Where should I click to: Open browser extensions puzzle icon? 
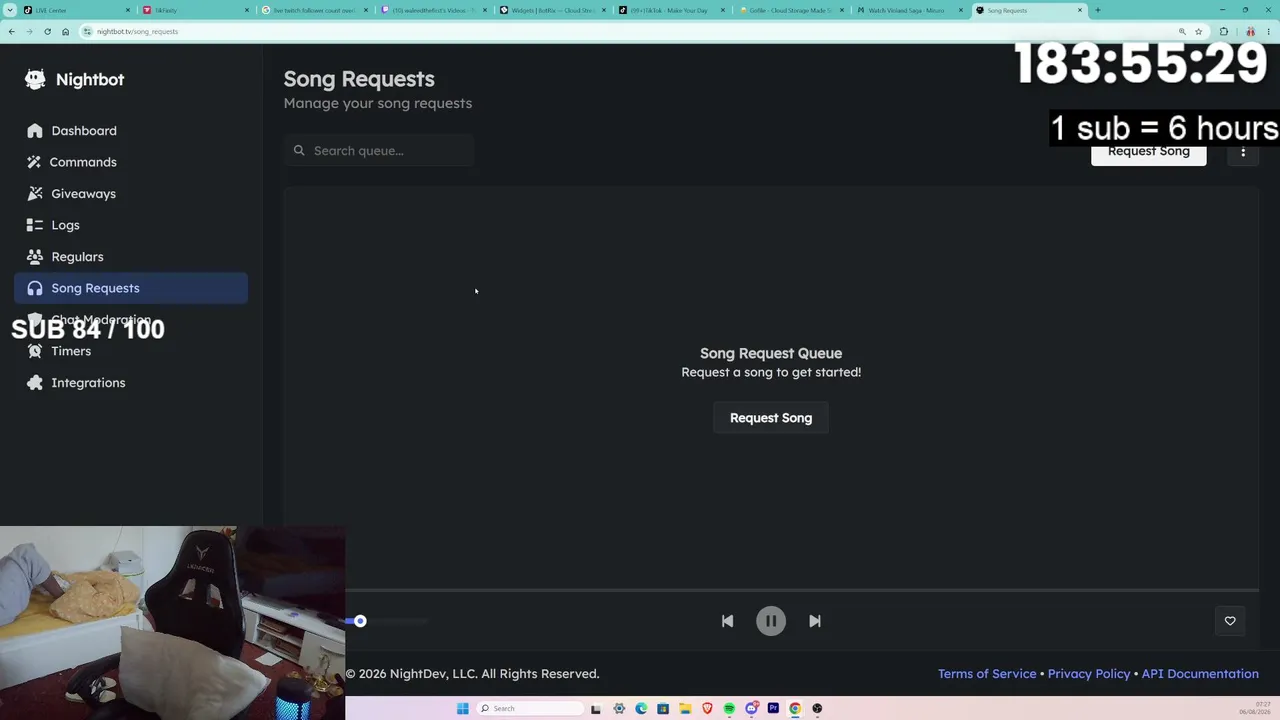[x=1223, y=31]
